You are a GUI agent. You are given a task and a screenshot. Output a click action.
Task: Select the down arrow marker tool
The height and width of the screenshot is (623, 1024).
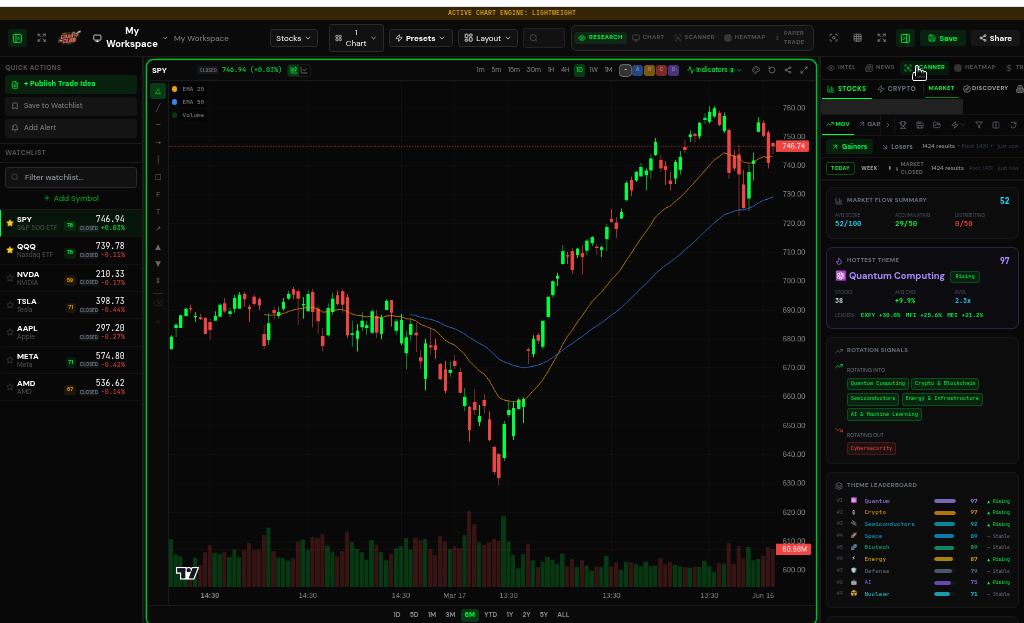(x=158, y=264)
